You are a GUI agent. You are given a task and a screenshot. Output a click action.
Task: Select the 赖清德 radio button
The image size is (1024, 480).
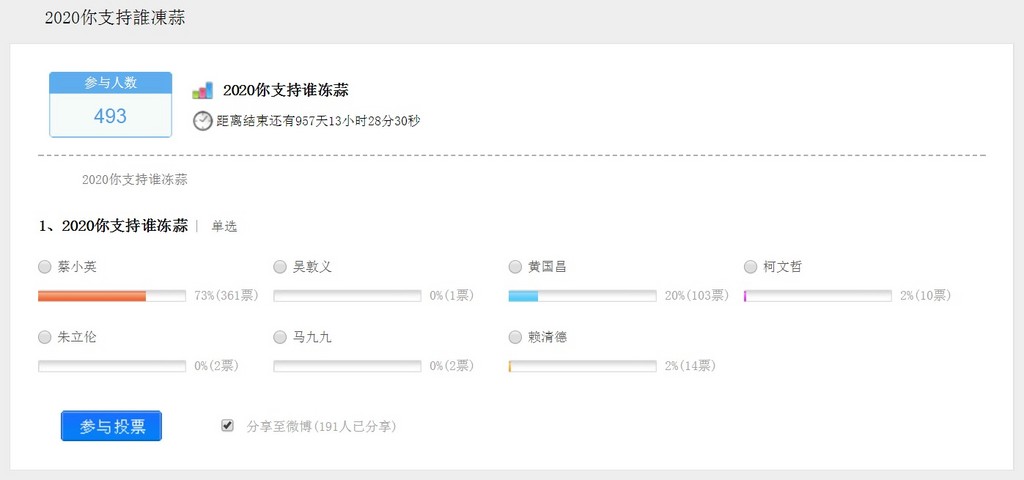point(515,337)
